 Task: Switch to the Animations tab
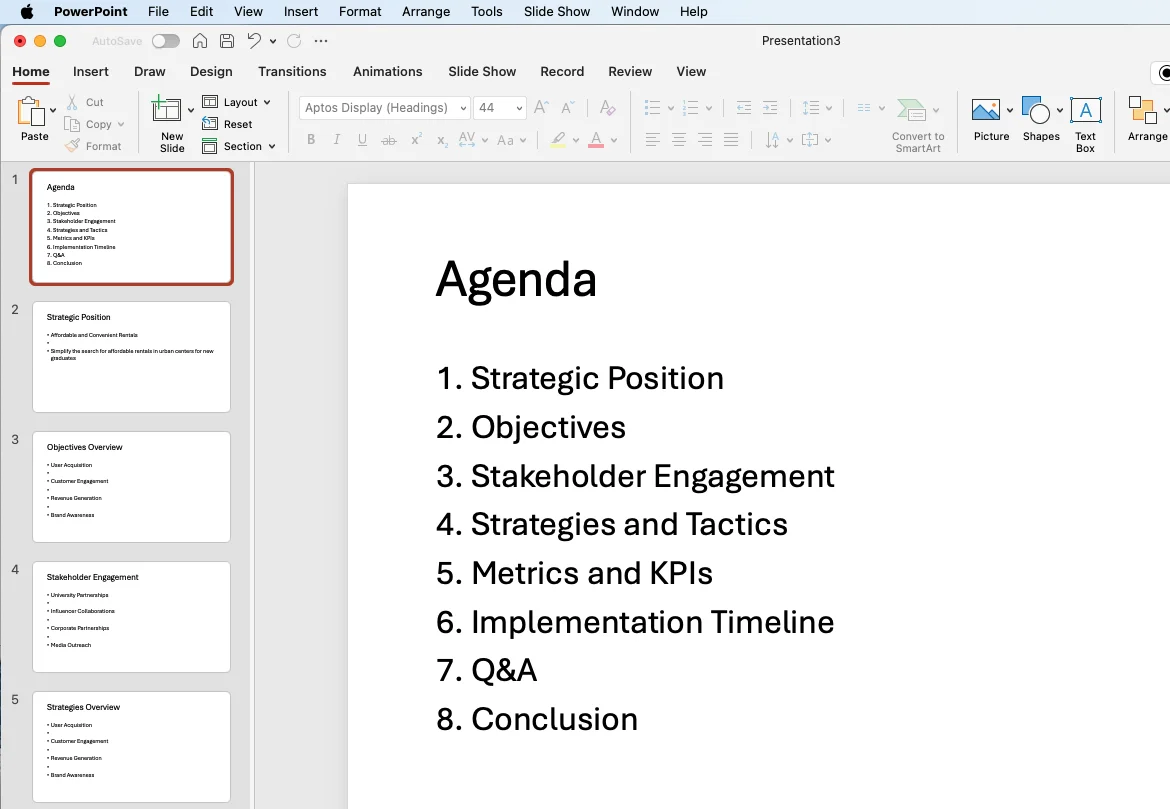(387, 72)
